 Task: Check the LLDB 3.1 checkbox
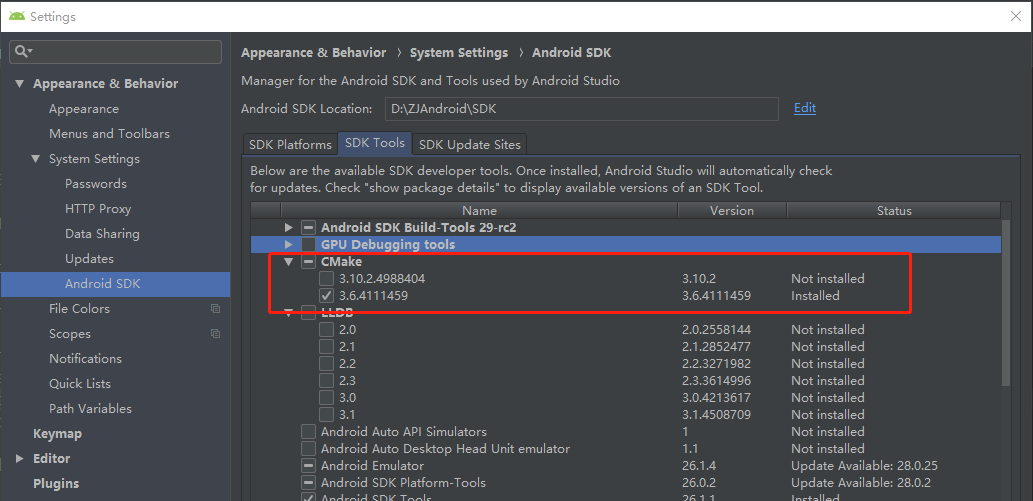click(x=326, y=415)
